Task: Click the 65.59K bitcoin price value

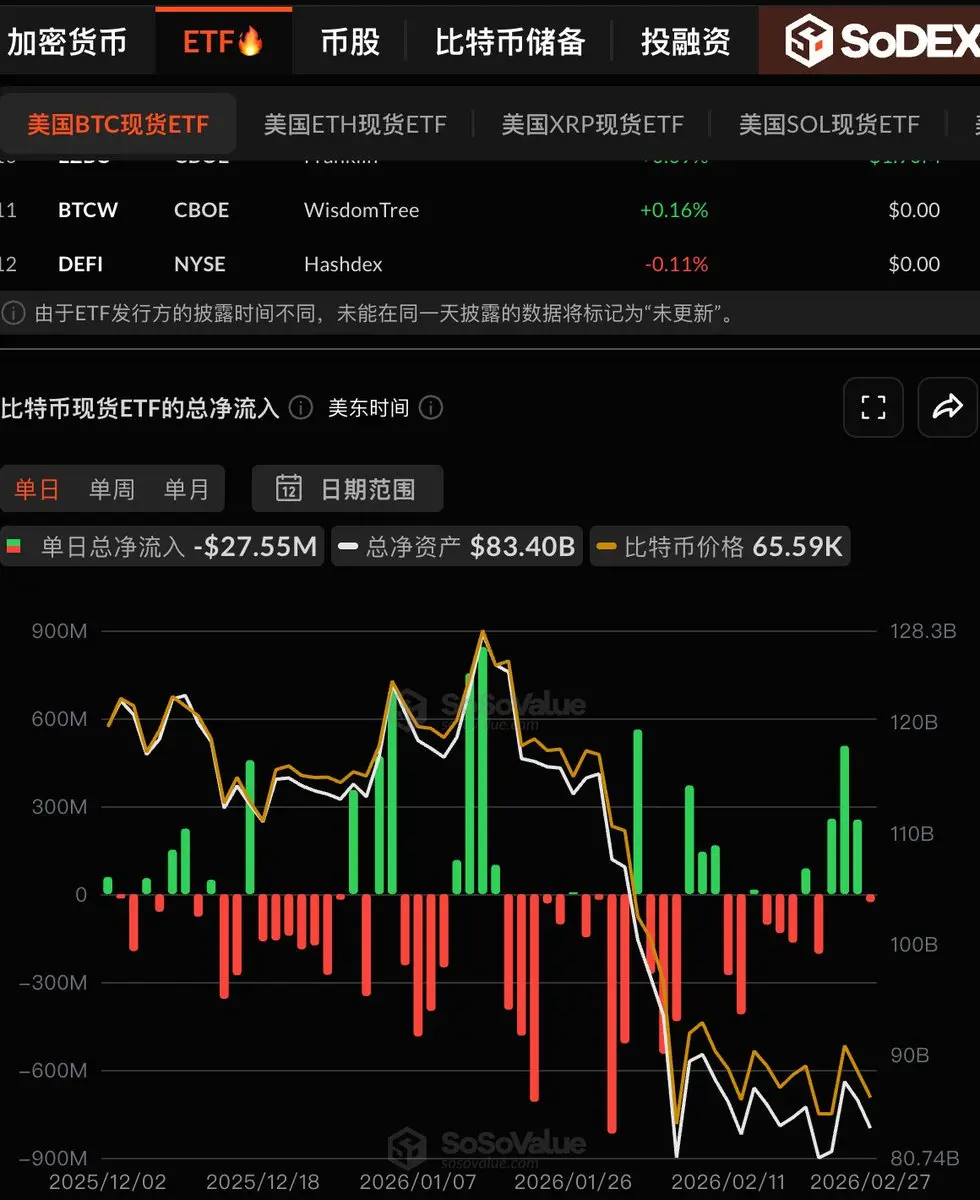Action: (797, 546)
